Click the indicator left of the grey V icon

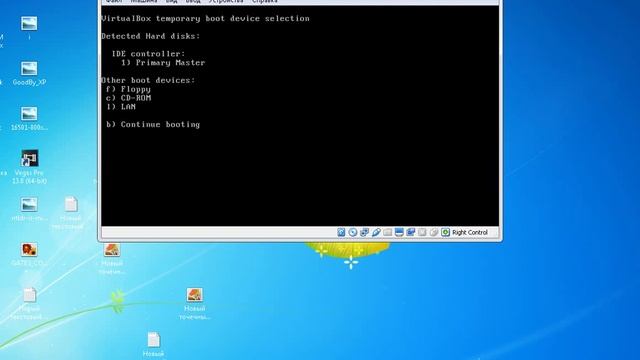(411, 232)
